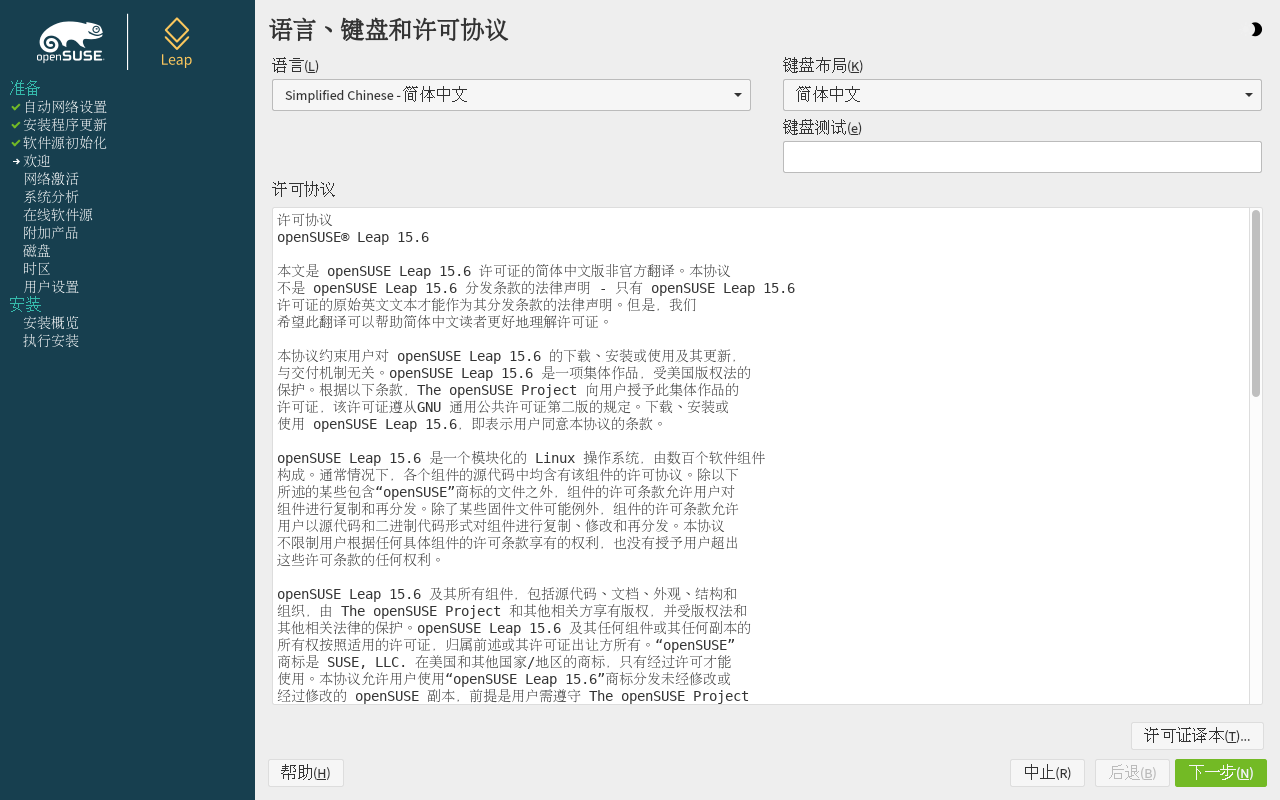Click the checkmark beside 软件源初始化

point(14,142)
